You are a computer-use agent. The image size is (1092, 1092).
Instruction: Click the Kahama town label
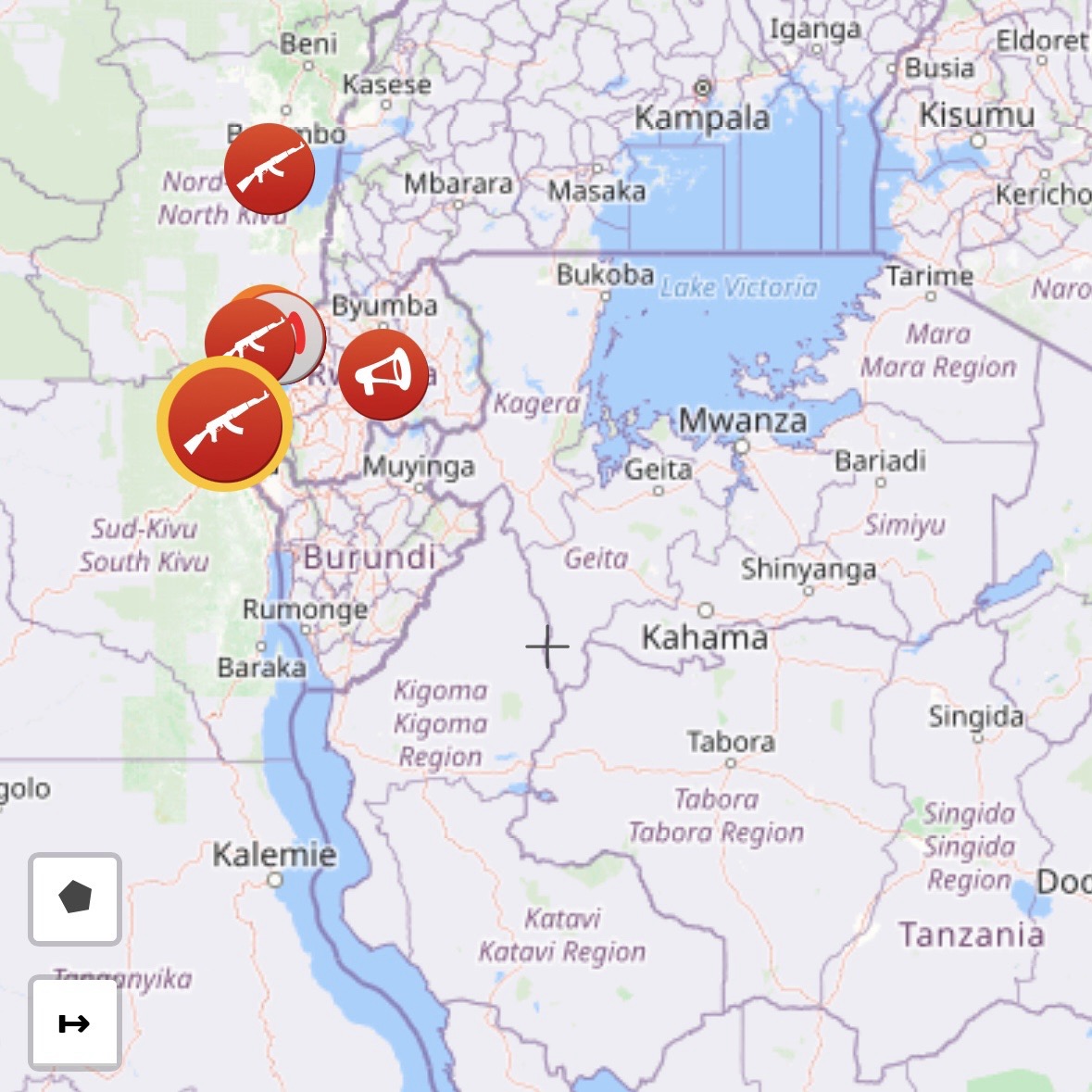coord(705,637)
